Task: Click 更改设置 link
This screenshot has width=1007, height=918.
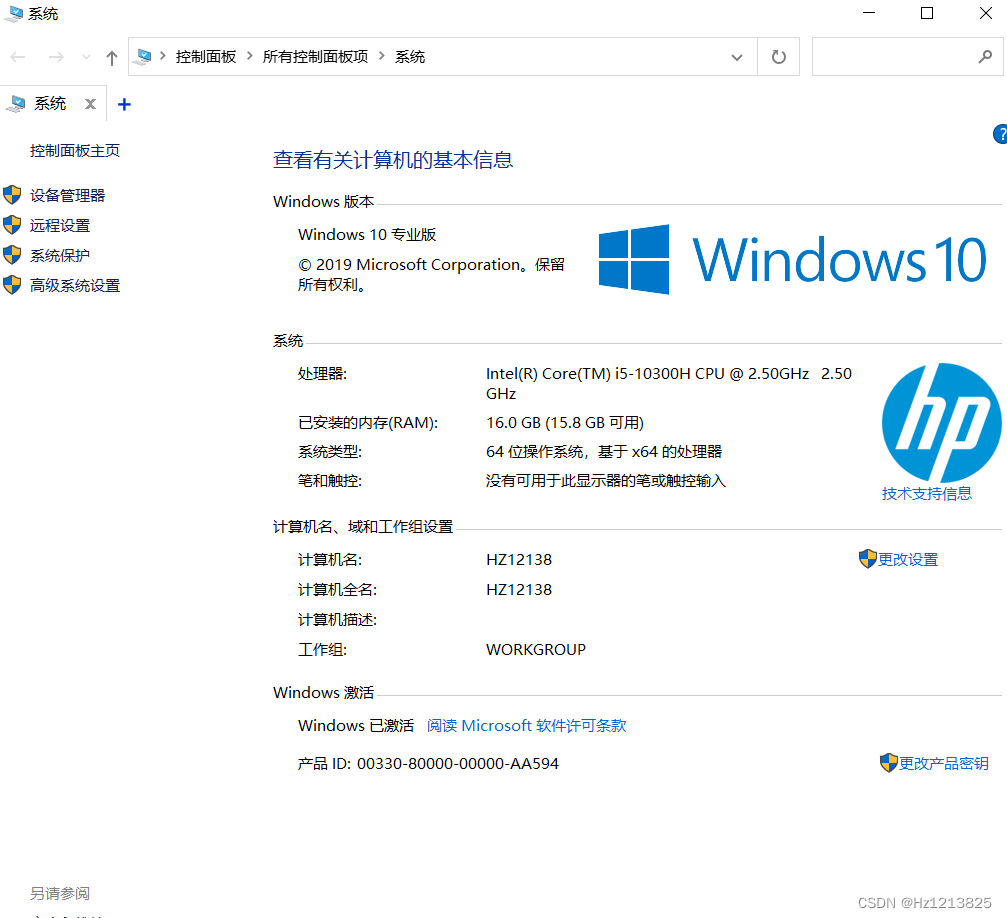Action: 908,560
